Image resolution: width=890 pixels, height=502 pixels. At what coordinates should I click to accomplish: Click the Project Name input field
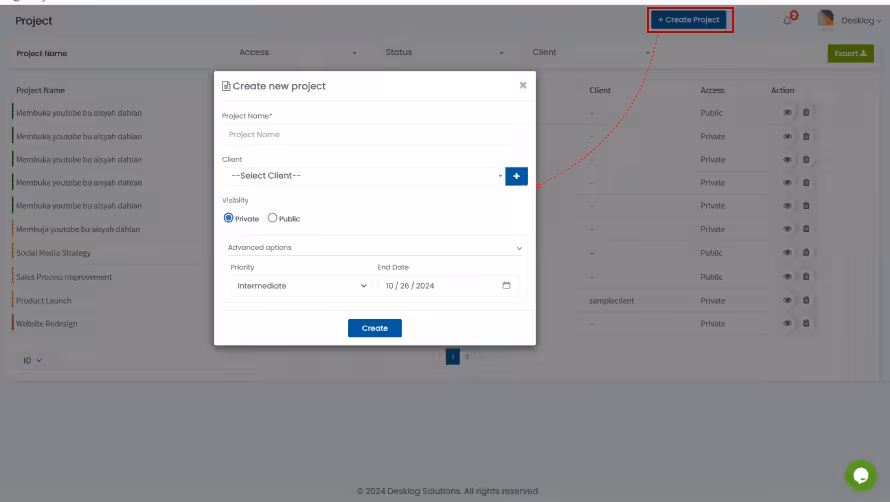click(365, 134)
